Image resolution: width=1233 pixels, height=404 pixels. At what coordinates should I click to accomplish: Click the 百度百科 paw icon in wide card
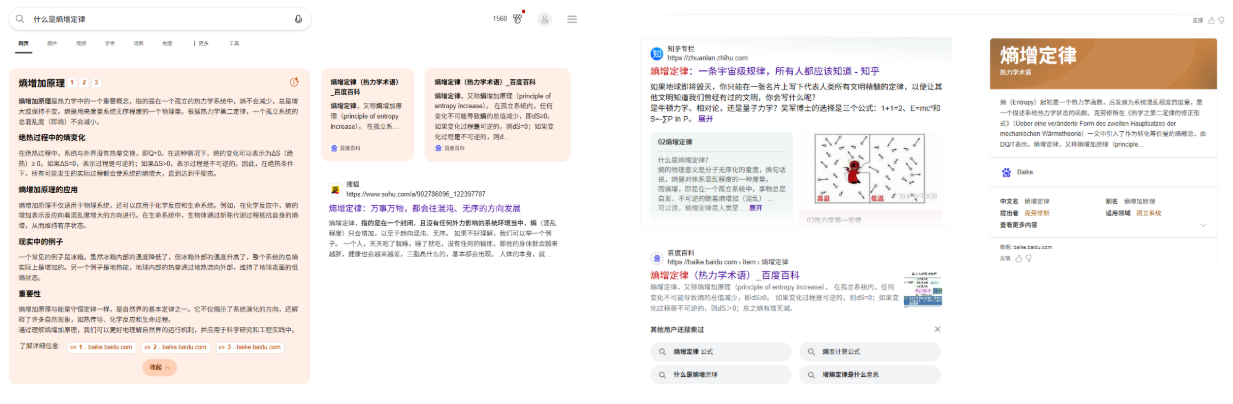pos(437,147)
